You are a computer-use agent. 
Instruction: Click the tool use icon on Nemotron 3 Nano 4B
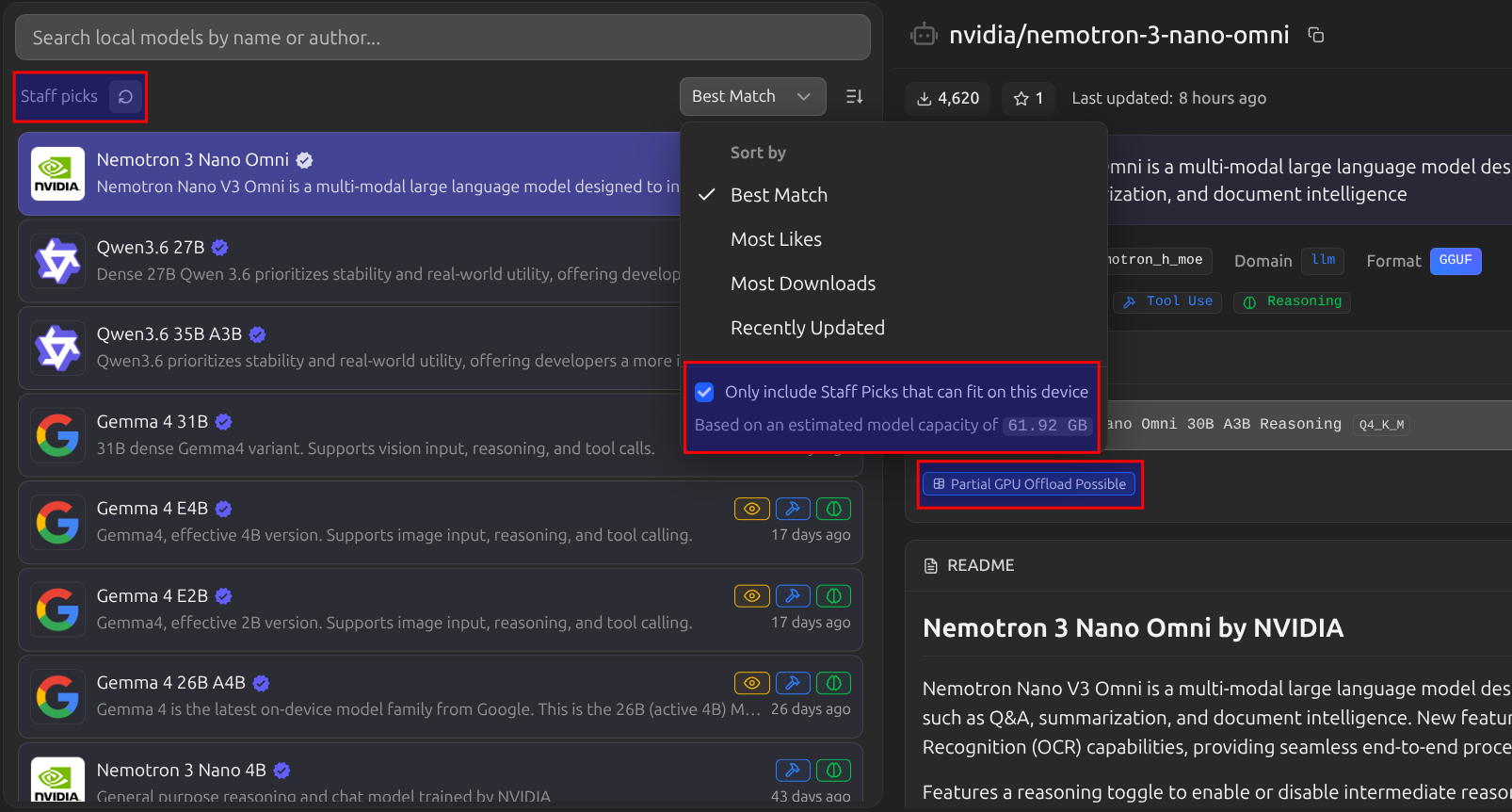[x=793, y=771]
